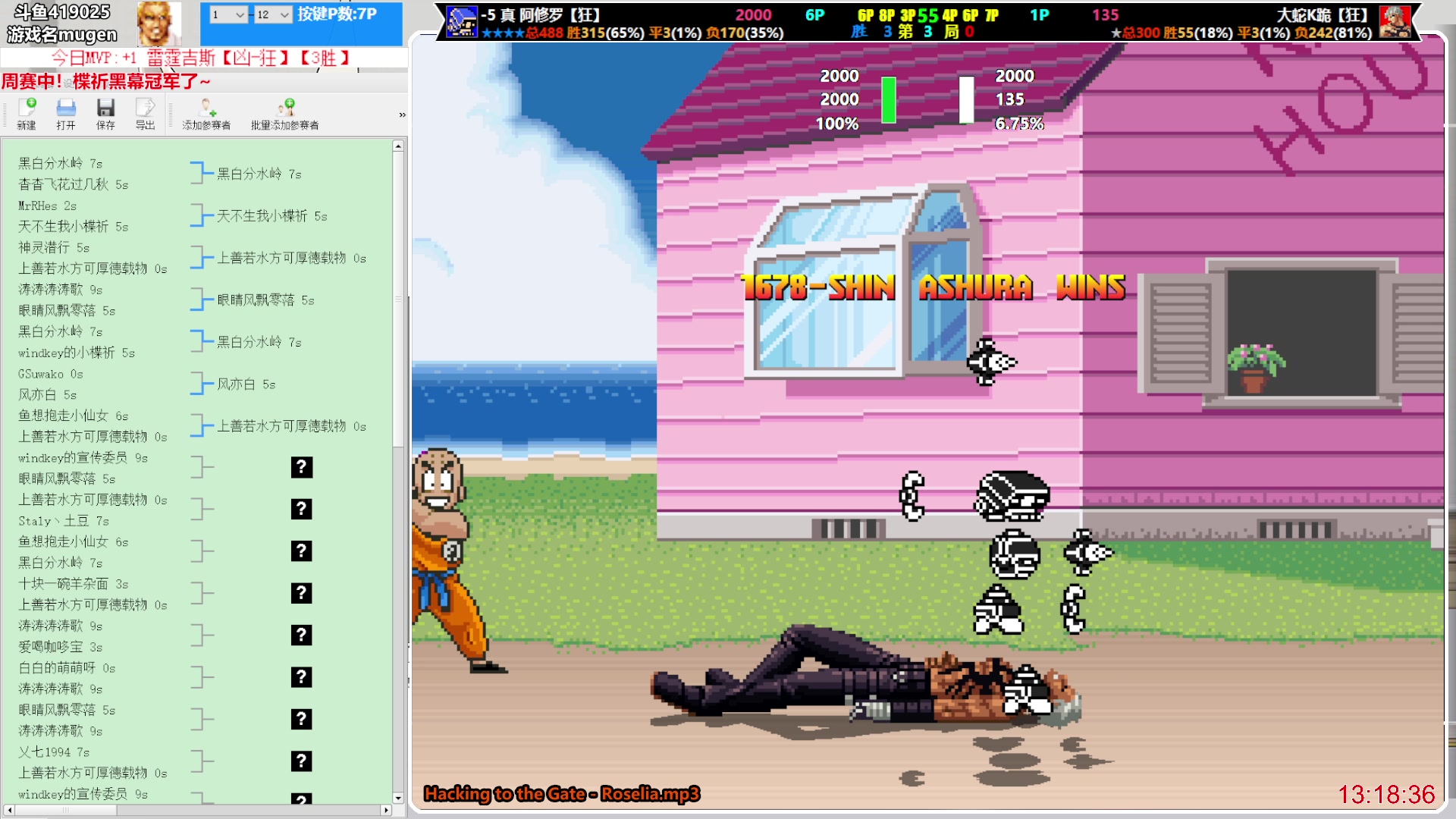1456x819 pixels.
Task: Click the horizontal scrollbar left arrow
Action: pyautogui.click(x=8, y=810)
